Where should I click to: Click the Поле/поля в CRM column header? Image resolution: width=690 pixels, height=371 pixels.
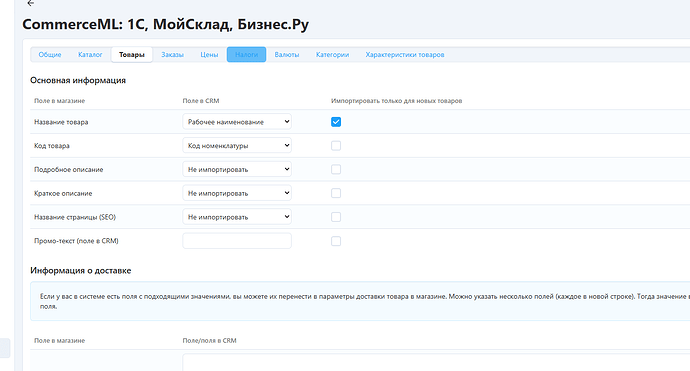coord(209,340)
